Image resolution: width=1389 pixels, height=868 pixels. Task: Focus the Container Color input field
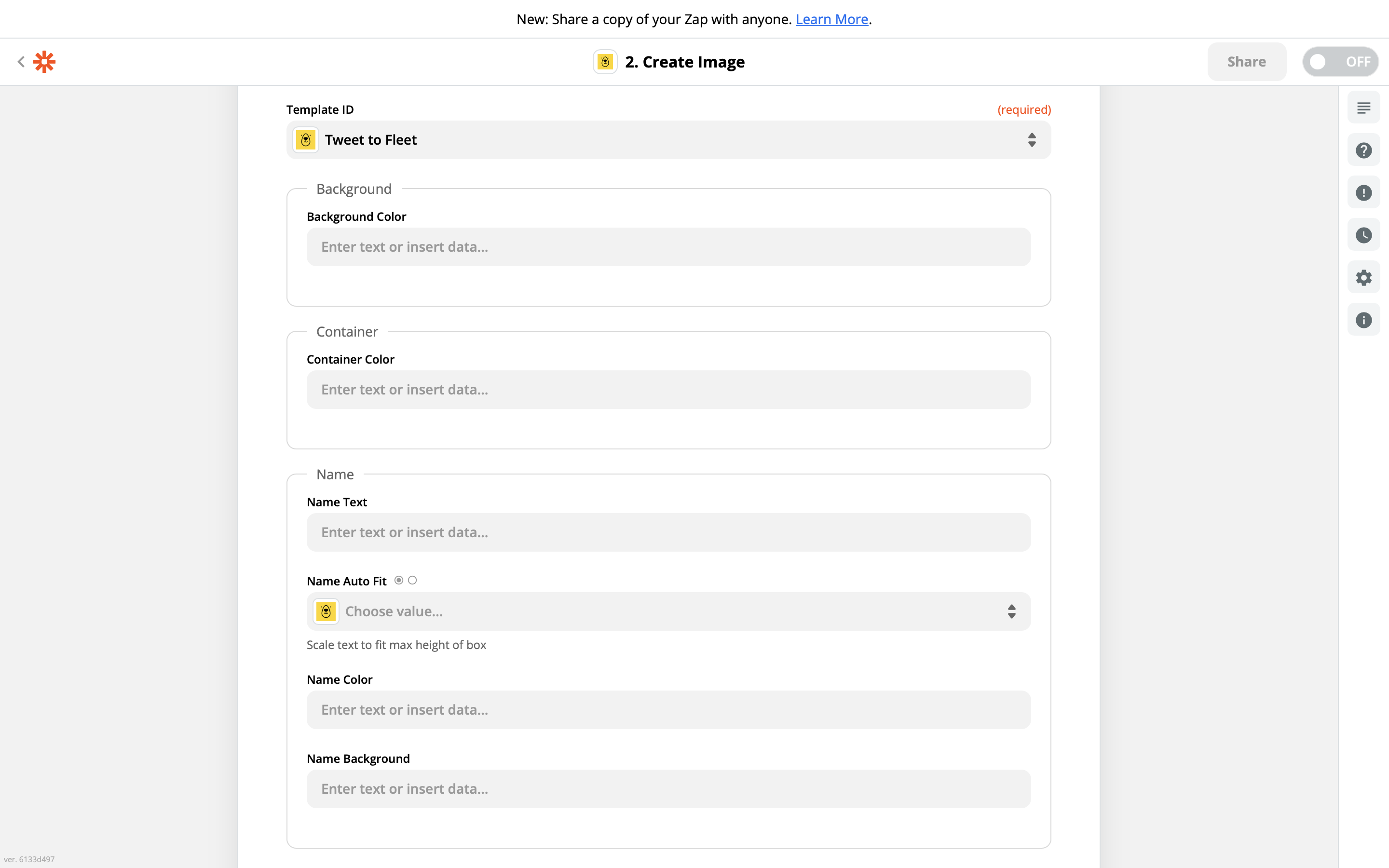pos(668,390)
